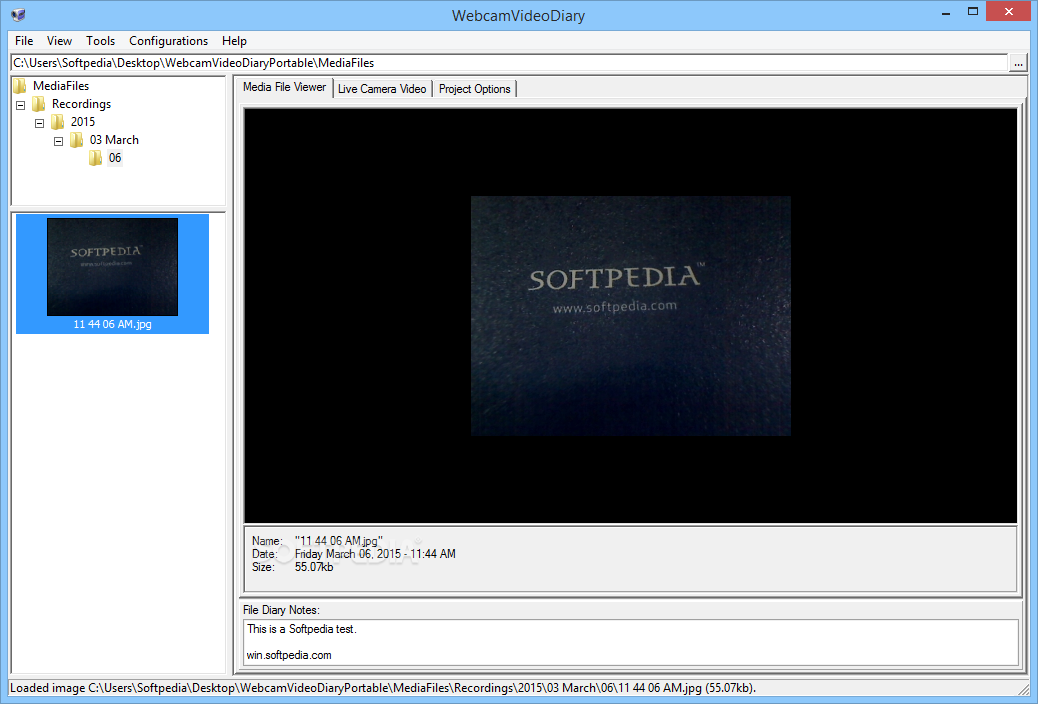Click the '11 44 06 AM.jpg' thumbnail caption

pos(113,325)
